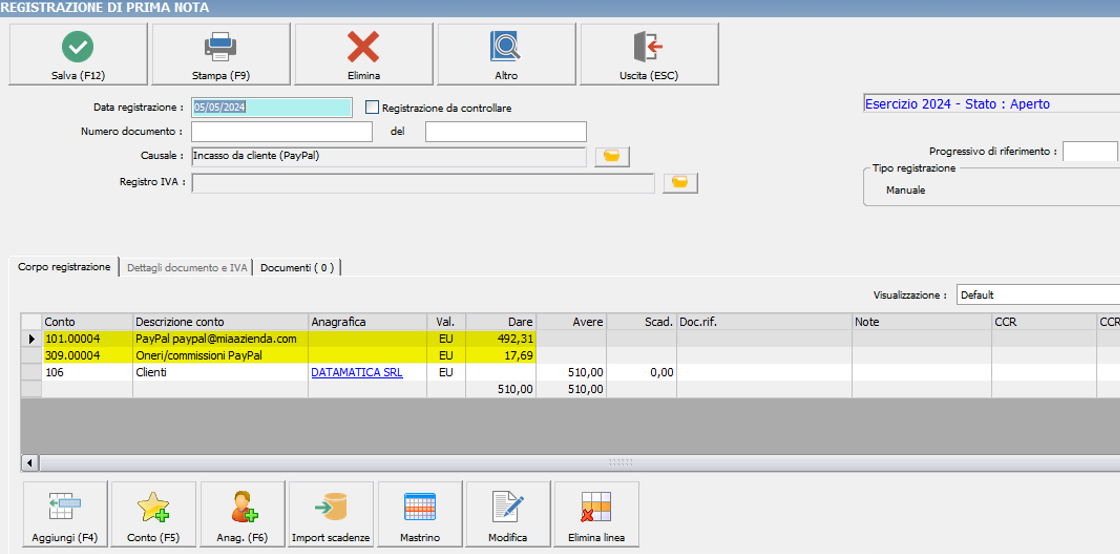Click the Scad. column header
1120x554 pixels.
pos(641,322)
